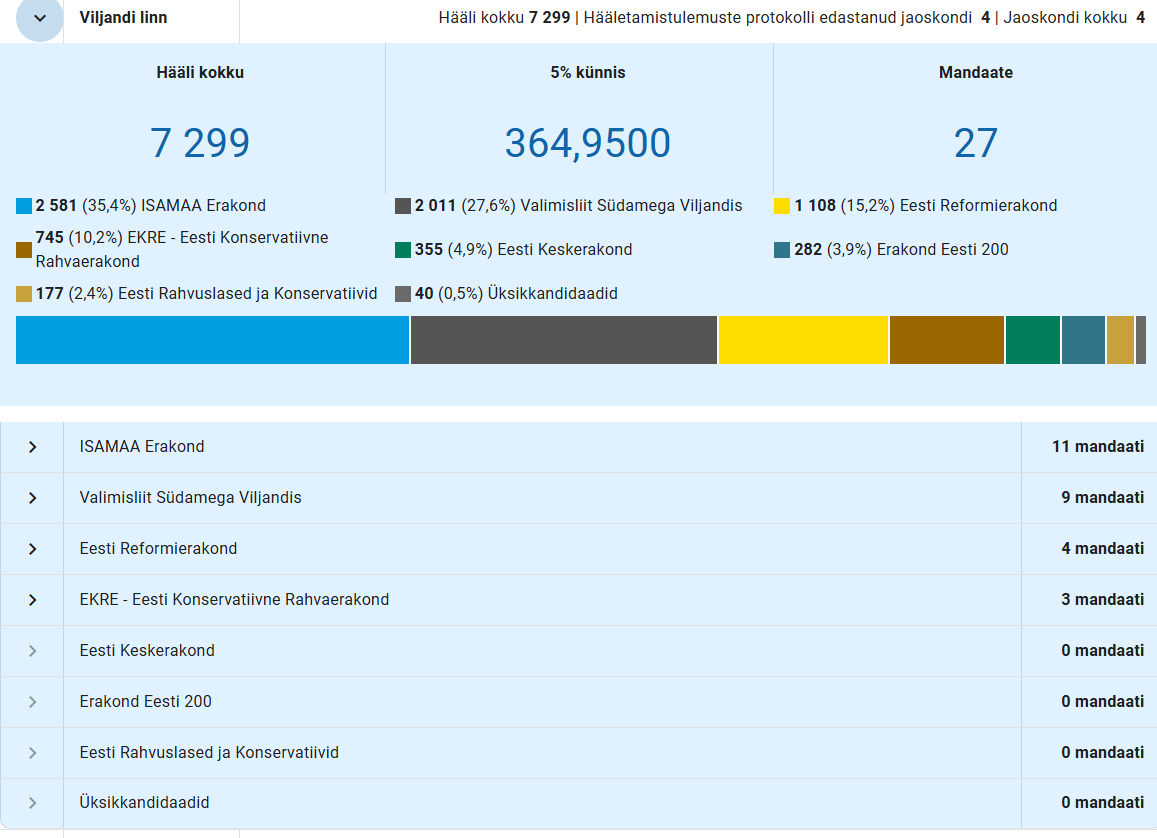Select Valimisliit Südamega Viljandis in party list
1157x838 pixels.
[x=190, y=498]
